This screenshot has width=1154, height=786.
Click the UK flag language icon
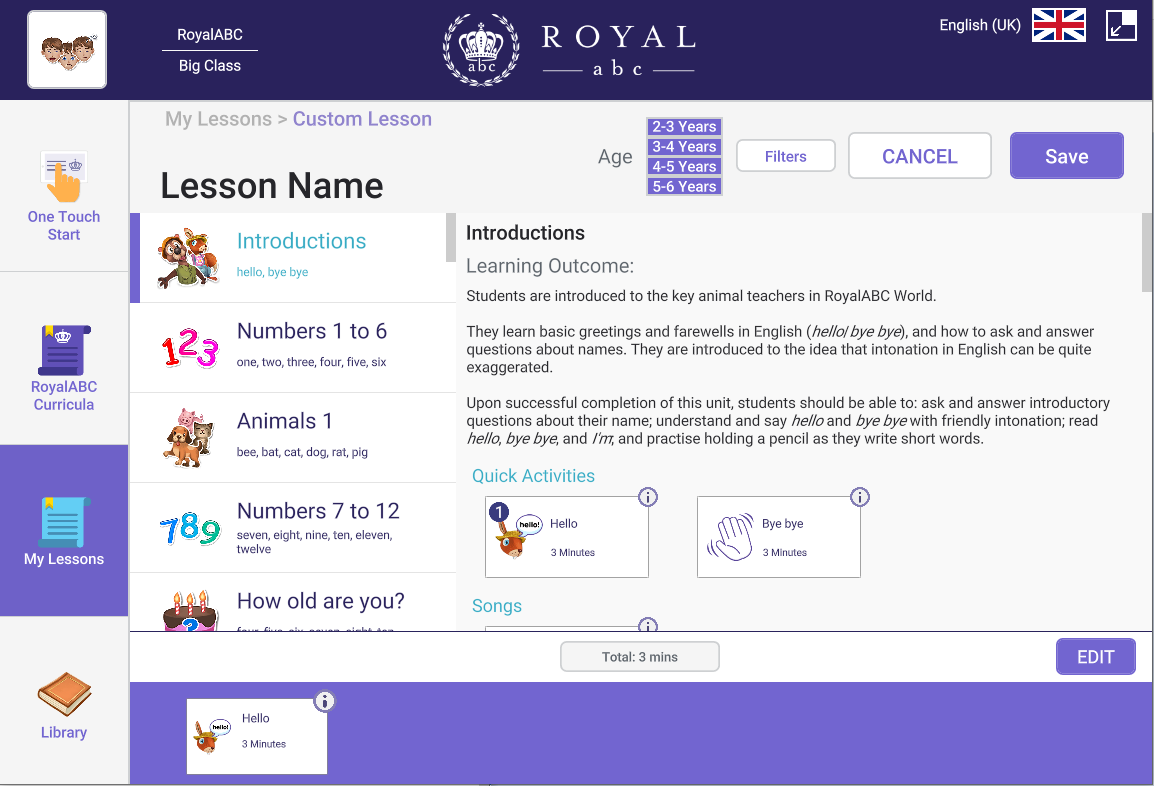point(1058,25)
